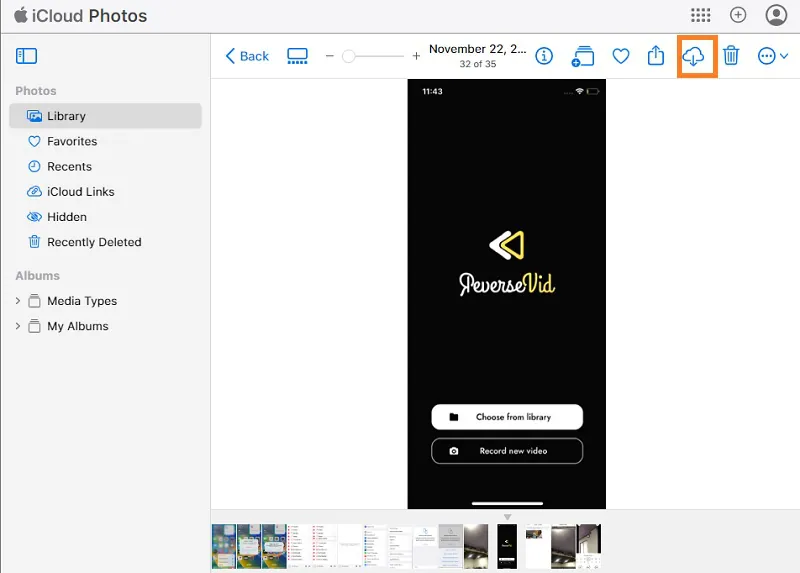Click the 'November 22, 2...' date title
This screenshot has height=573, width=800.
point(477,49)
